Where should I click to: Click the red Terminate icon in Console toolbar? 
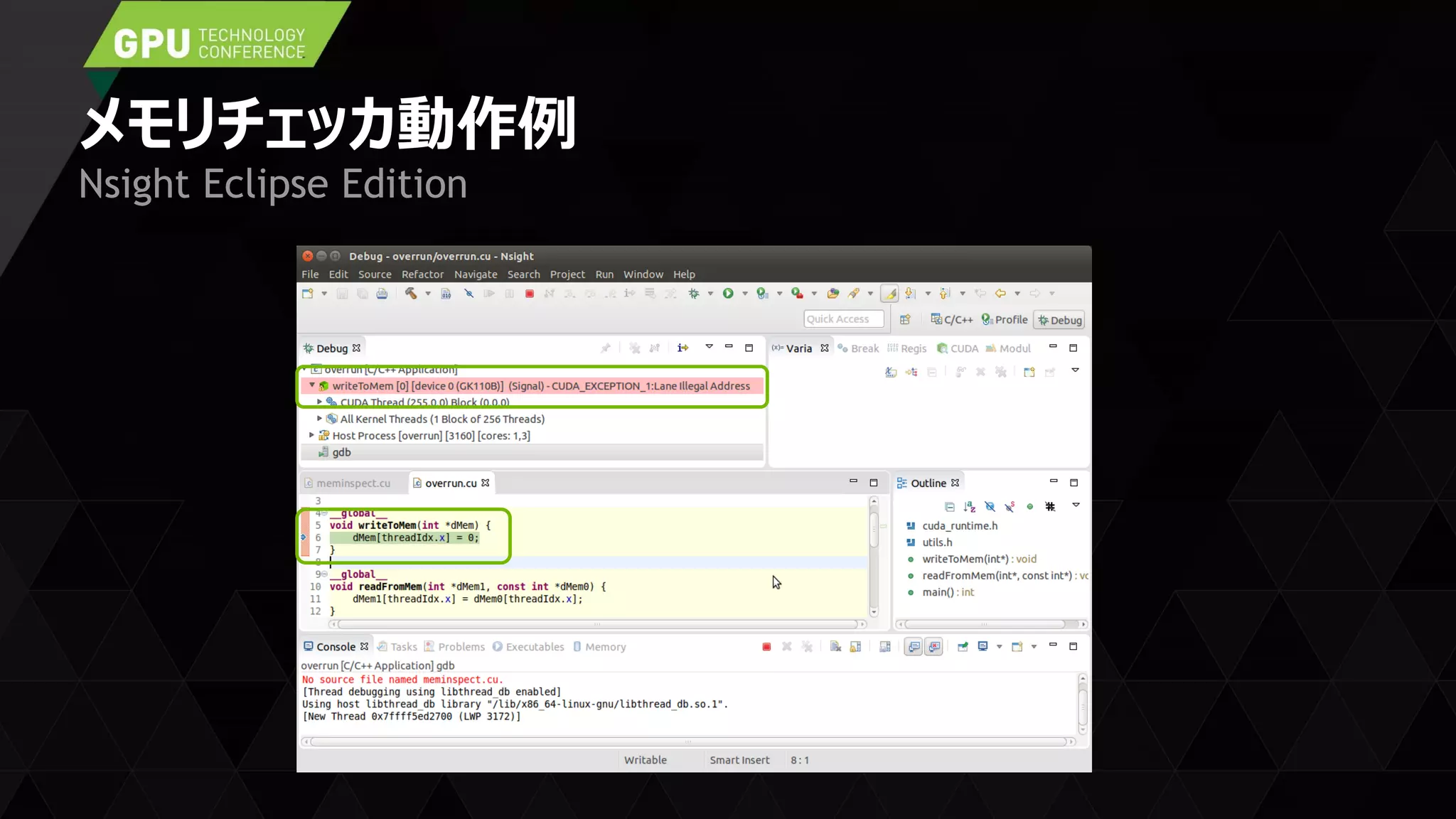766,647
